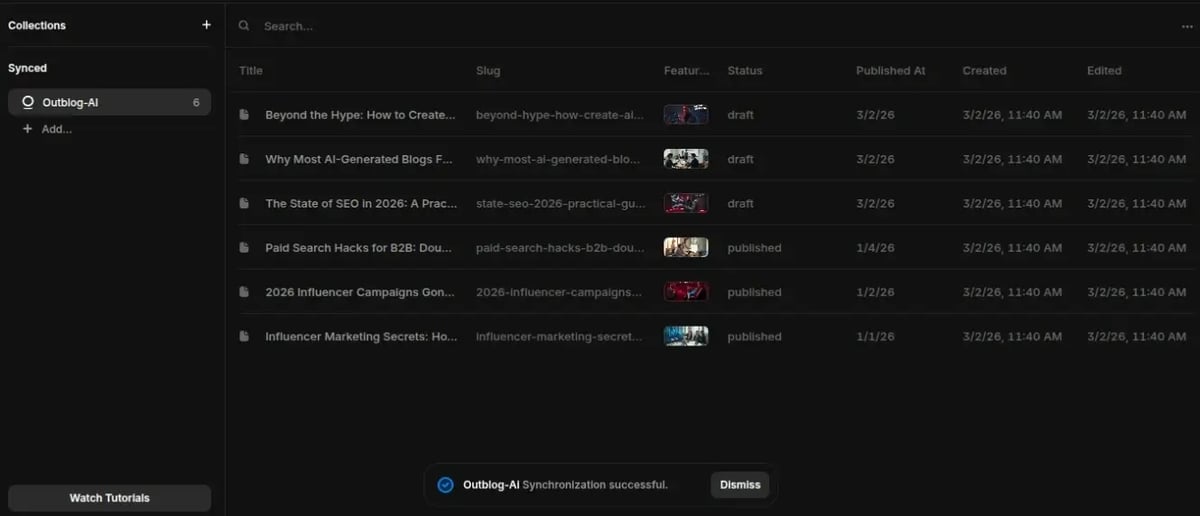The height and width of the screenshot is (516, 1200).
Task: Click published status of Paid Search Hacks
Action: (x=755, y=247)
